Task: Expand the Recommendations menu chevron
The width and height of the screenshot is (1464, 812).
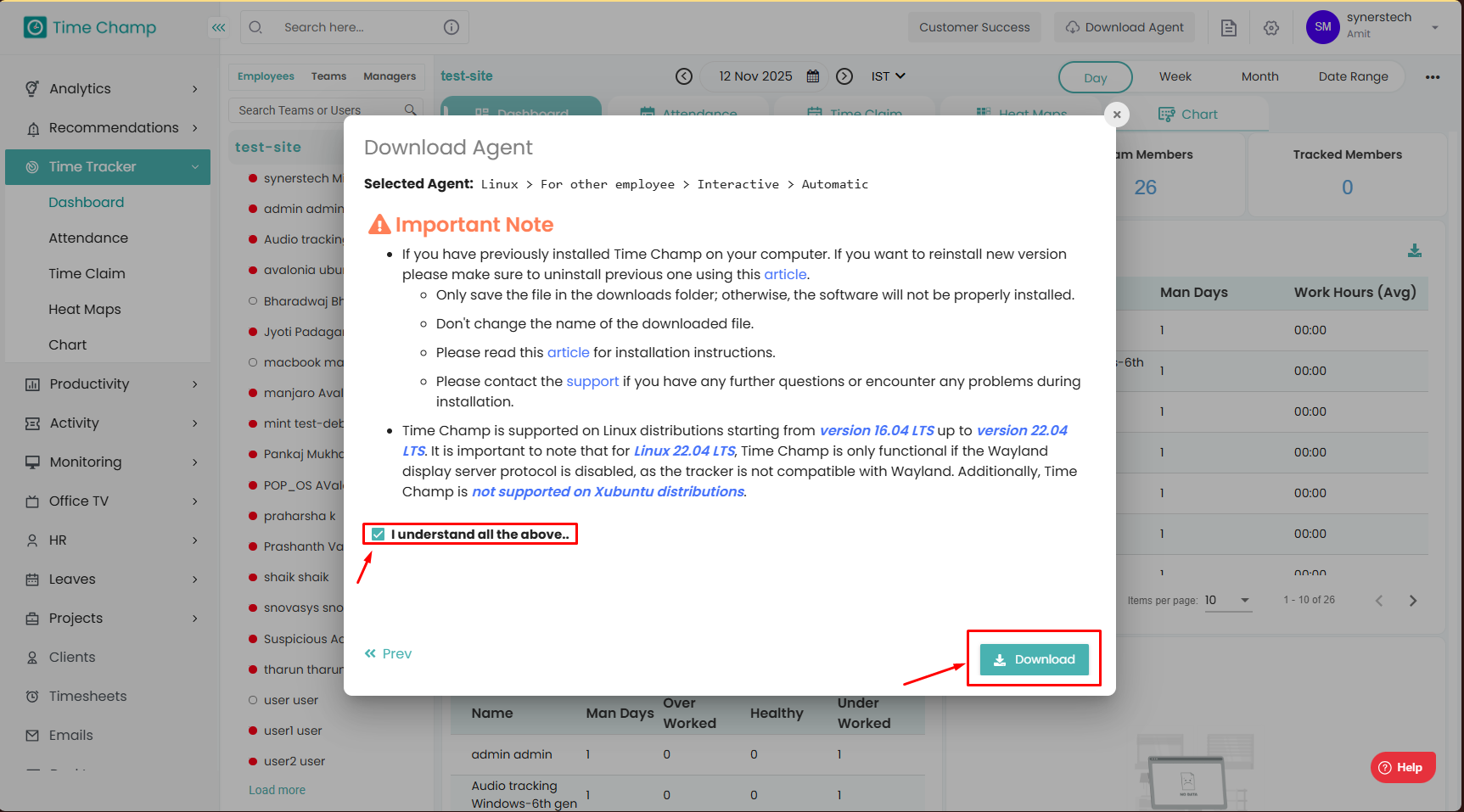Action: (x=195, y=128)
